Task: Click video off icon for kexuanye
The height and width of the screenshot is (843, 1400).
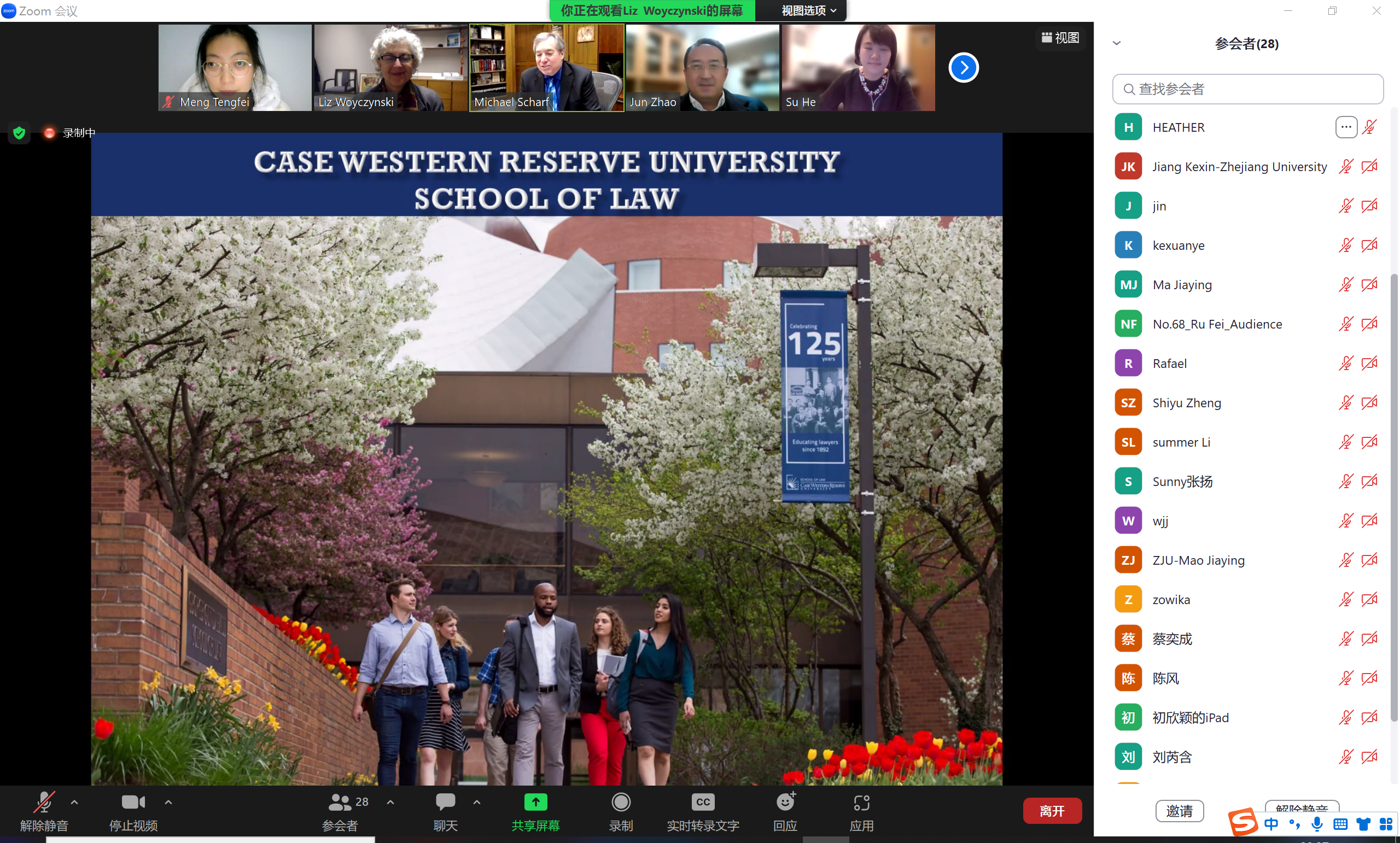Action: 1369,245
